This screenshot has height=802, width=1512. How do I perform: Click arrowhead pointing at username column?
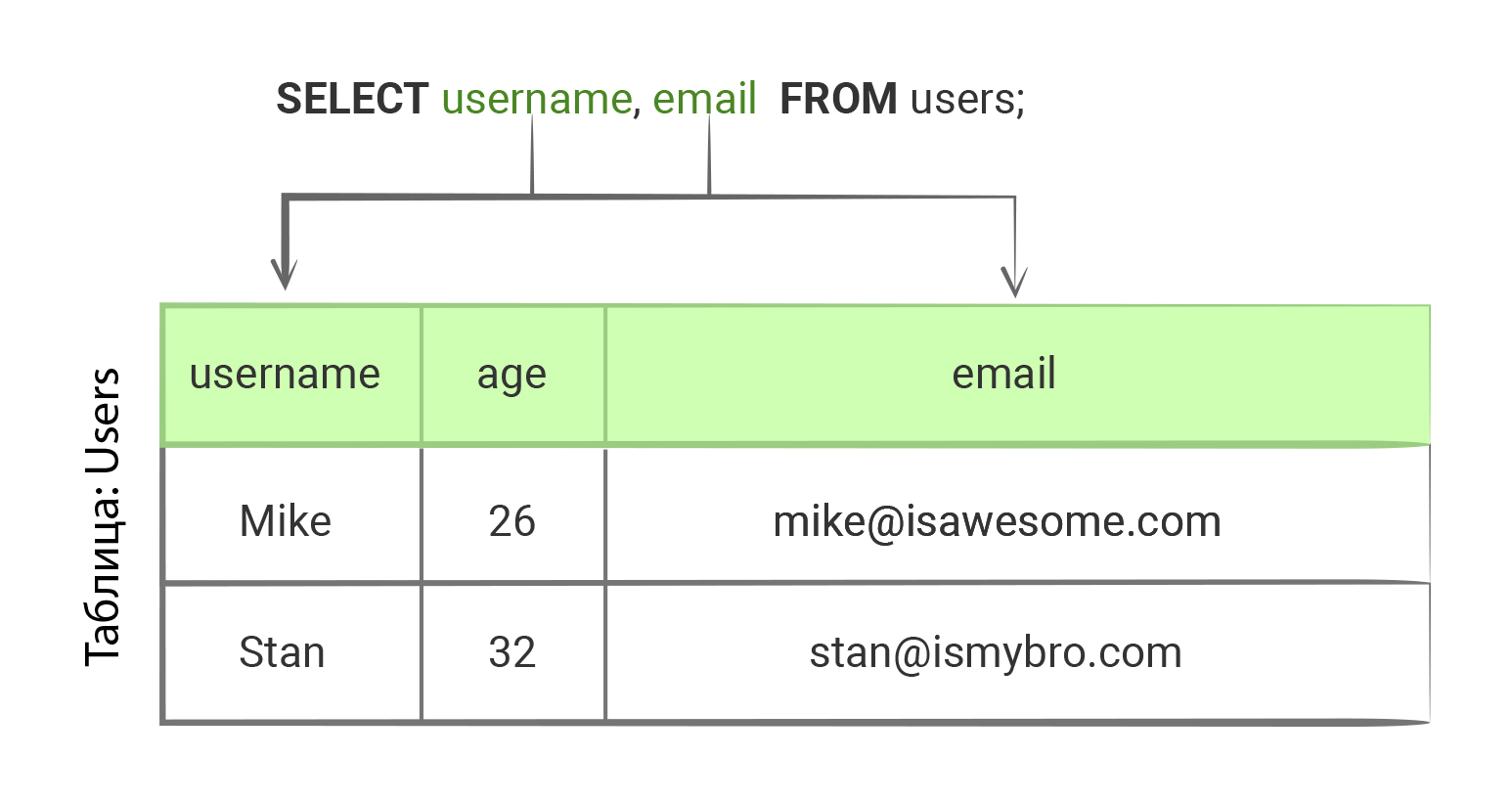[285, 274]
